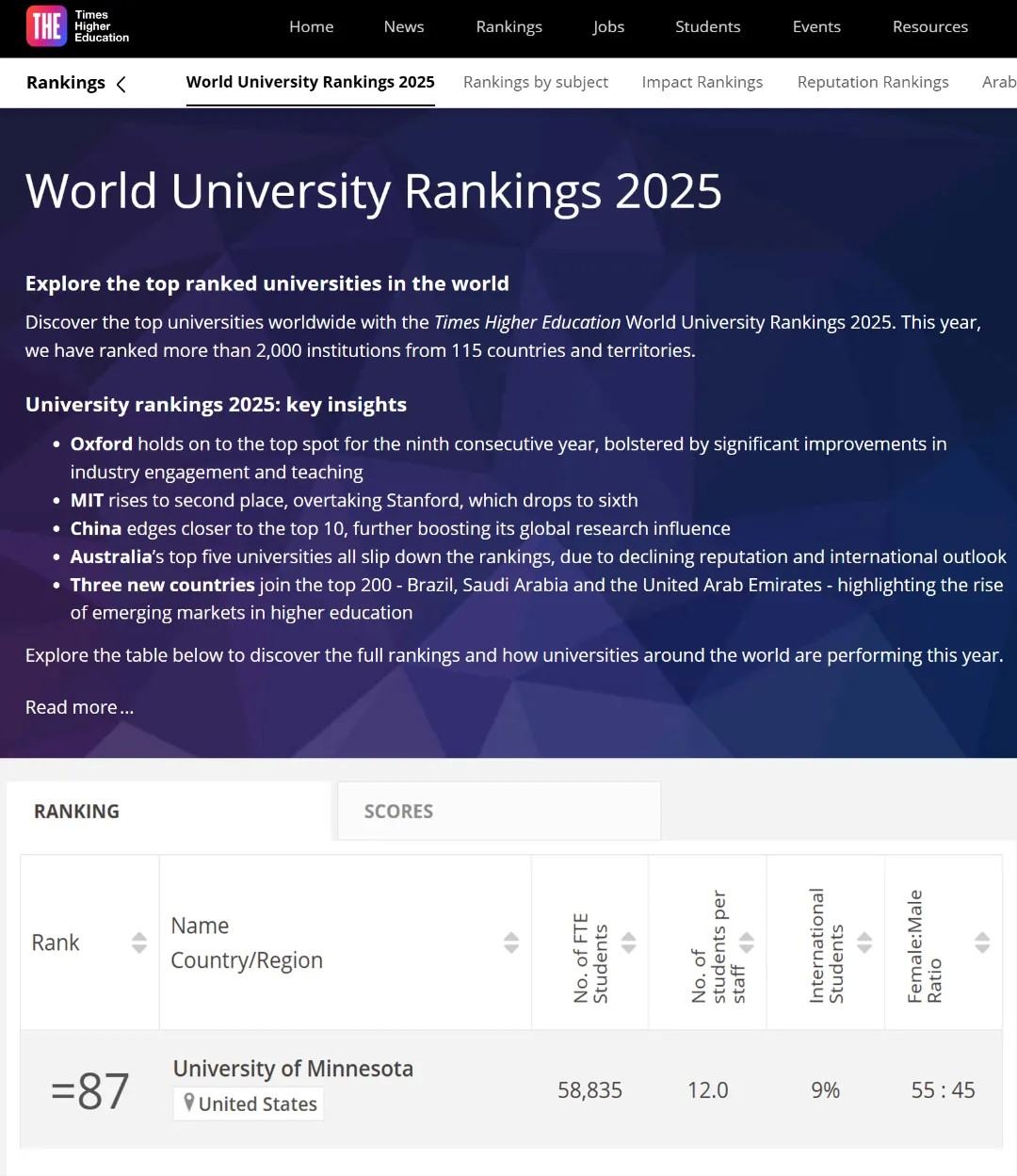Switch to the SCORES tab
Screen dimensions: 1017x1176
pos(499,811)
